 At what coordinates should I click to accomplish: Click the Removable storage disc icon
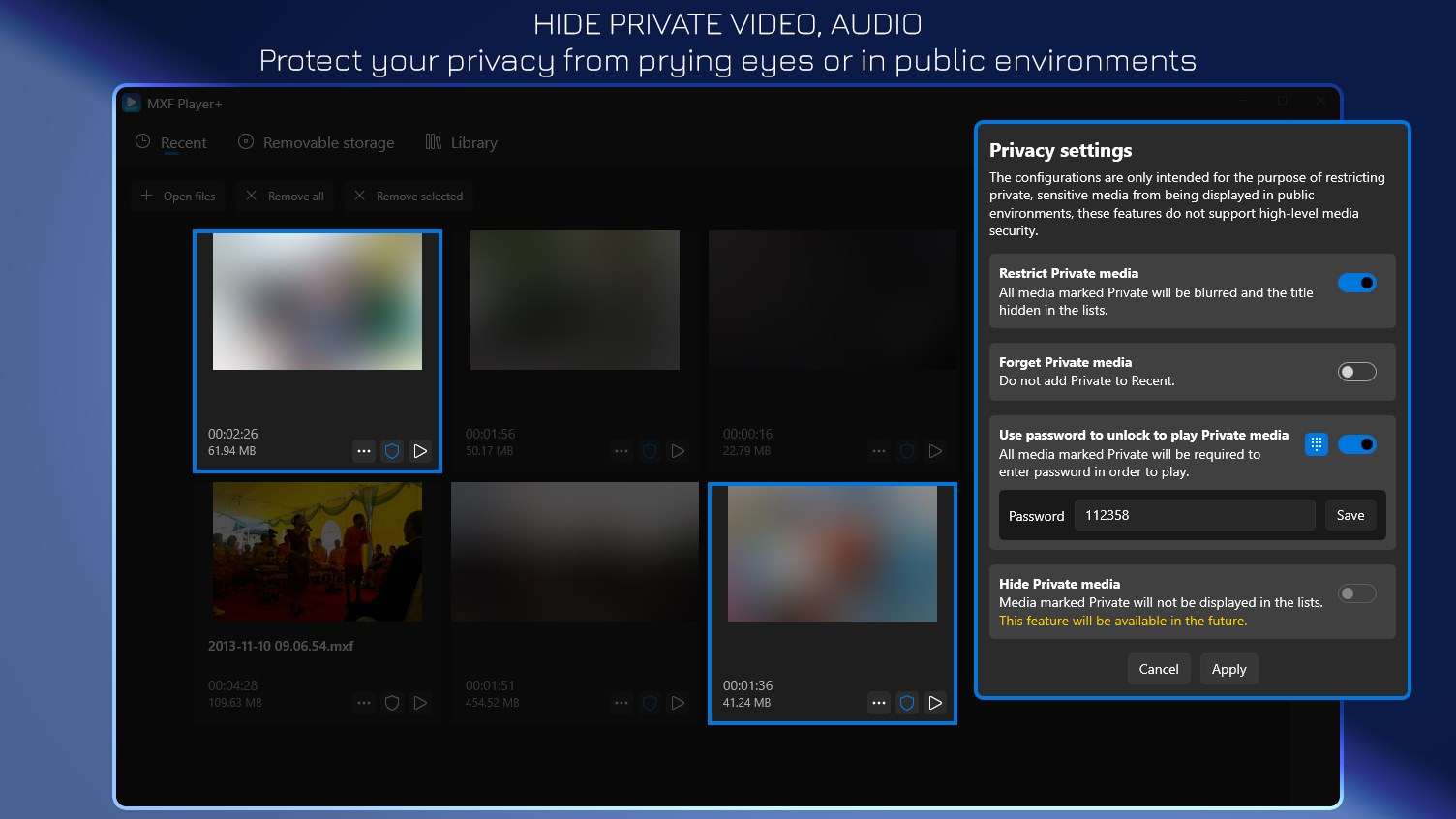(x=245, y=142)
